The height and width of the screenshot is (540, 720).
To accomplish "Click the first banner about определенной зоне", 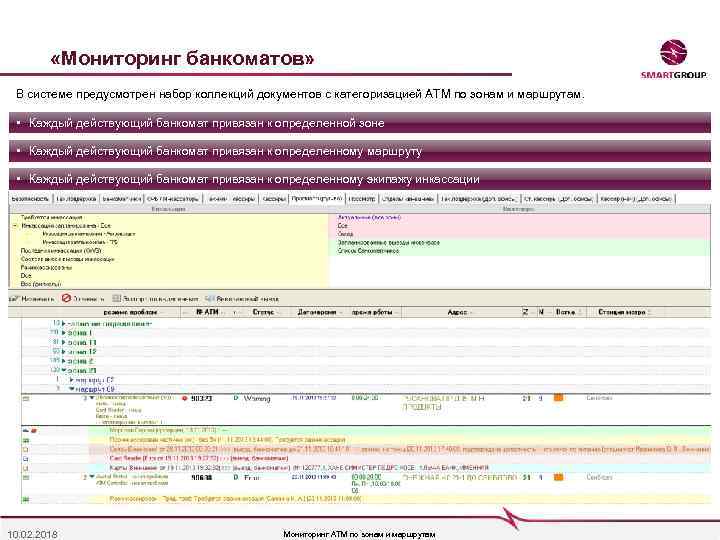I will [360, 123].
